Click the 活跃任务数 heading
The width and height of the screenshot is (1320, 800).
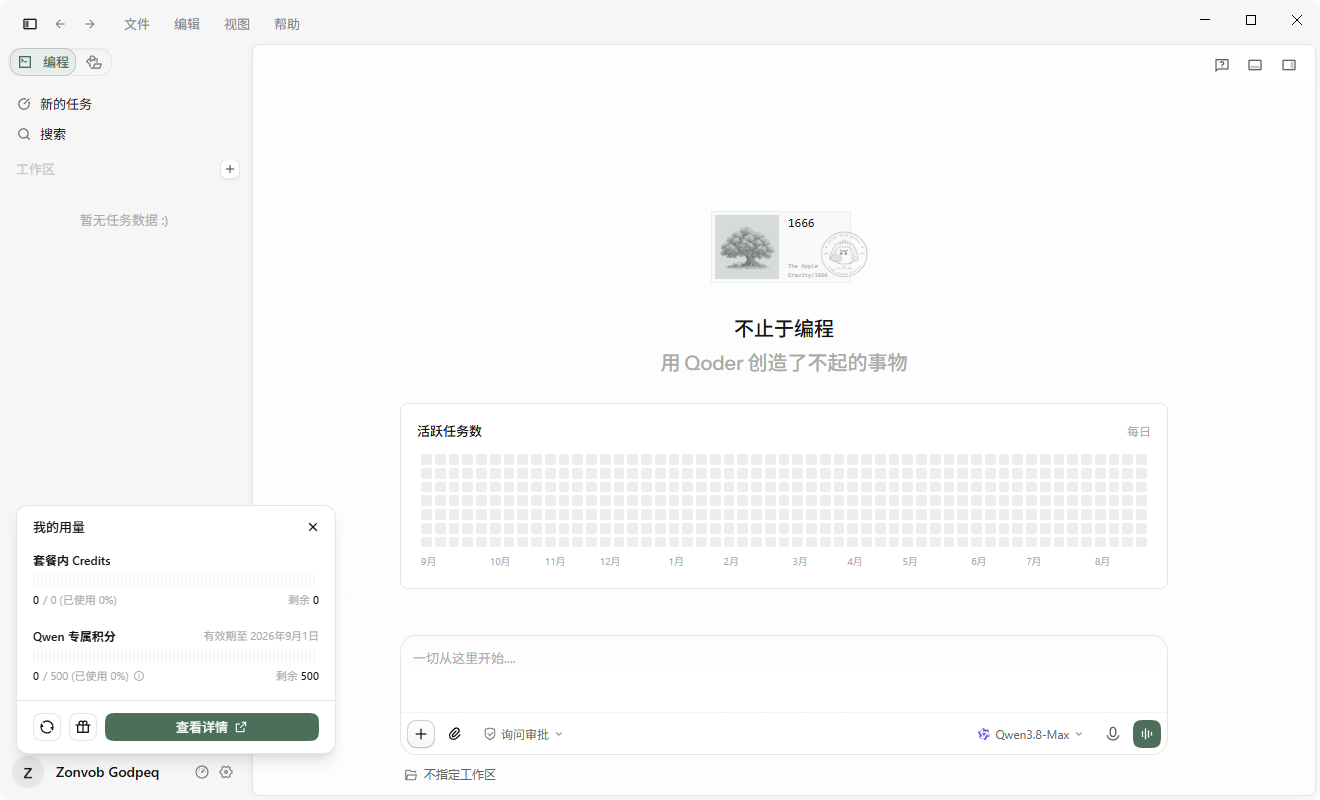[450, 431]
